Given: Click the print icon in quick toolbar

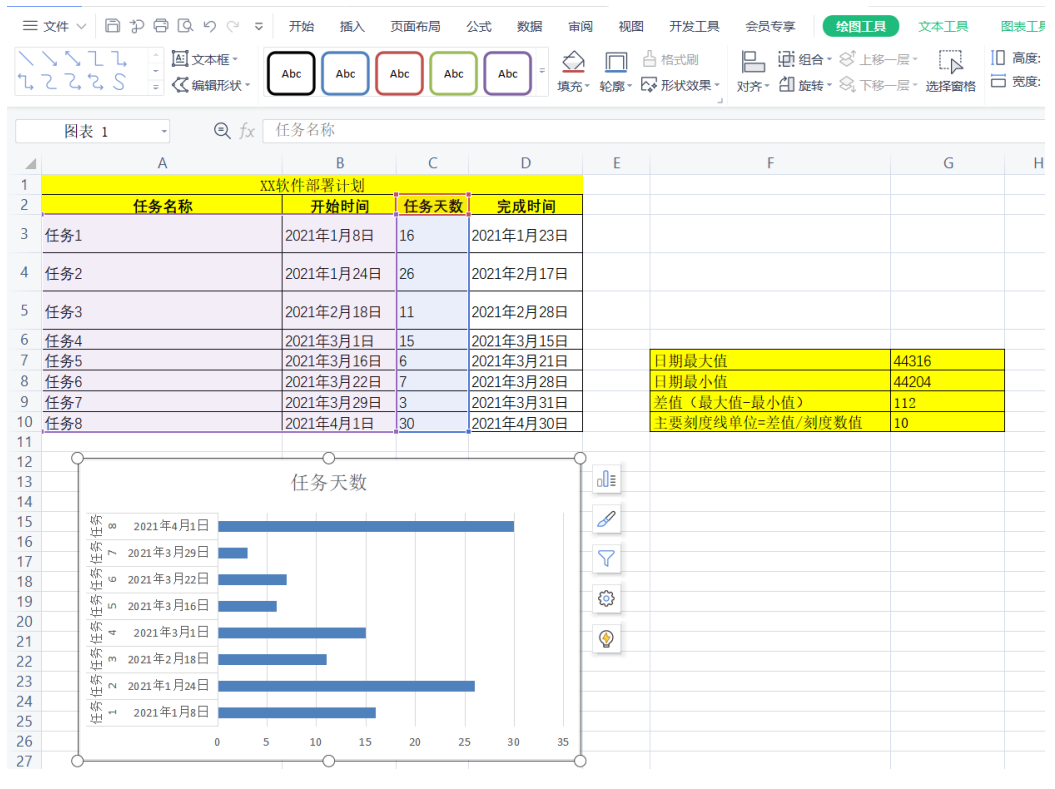Looking at the screenshot, I should [x=161, y=26].
